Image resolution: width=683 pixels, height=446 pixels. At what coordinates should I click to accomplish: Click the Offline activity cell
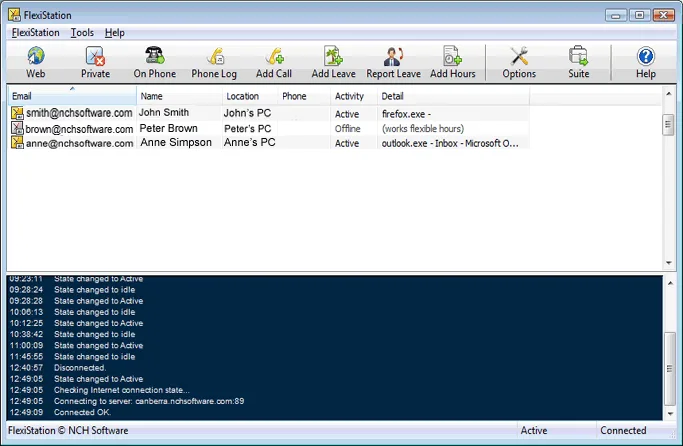click(x=348, y=129)
